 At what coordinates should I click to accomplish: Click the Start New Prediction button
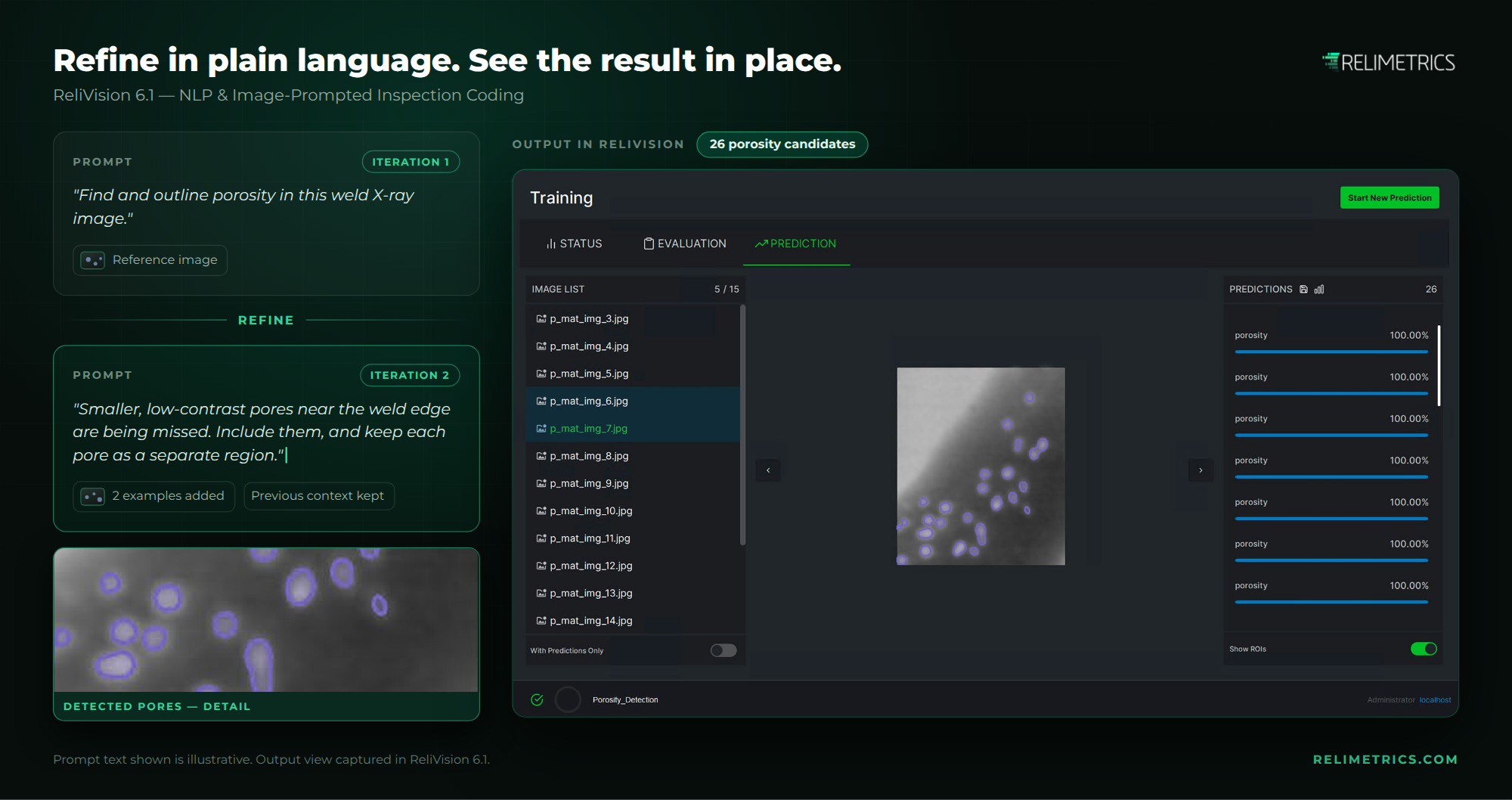click(1390, 198)
